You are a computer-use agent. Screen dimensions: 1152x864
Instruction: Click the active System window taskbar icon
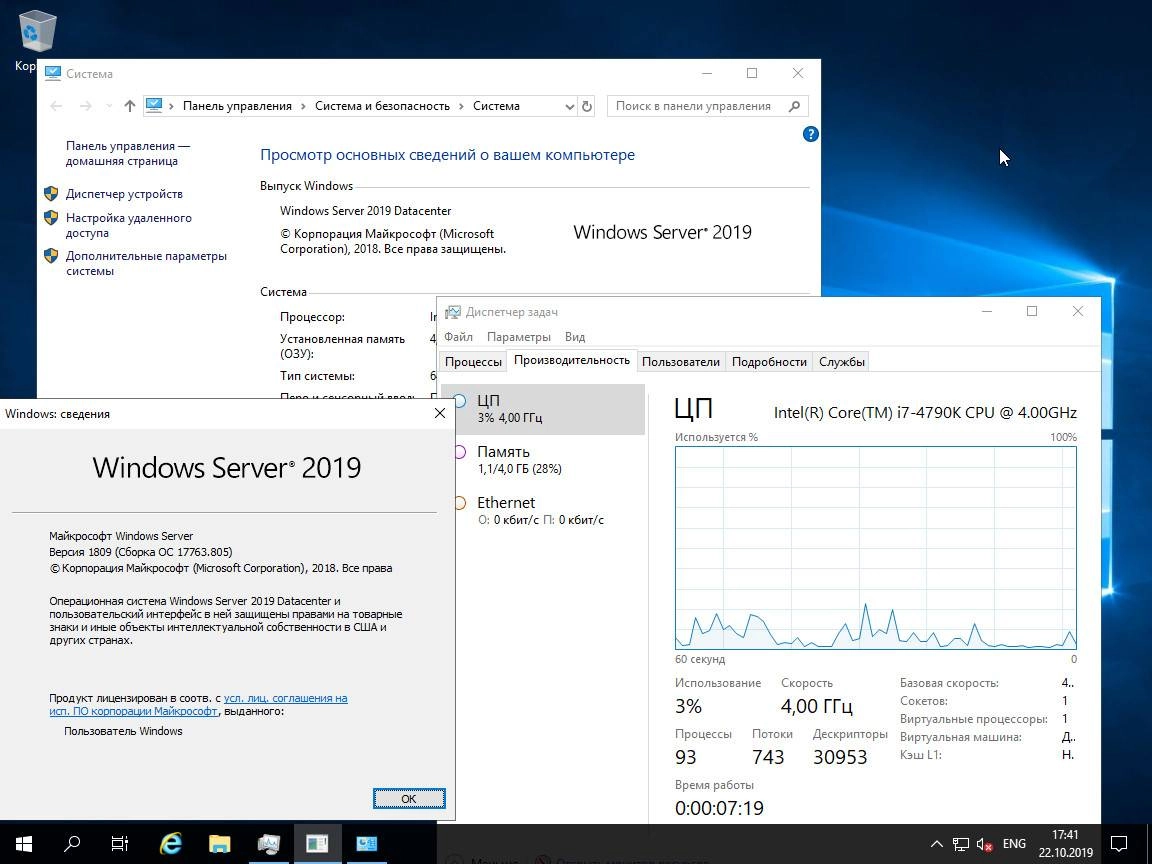pyautogui.click(x=317, y=843)
